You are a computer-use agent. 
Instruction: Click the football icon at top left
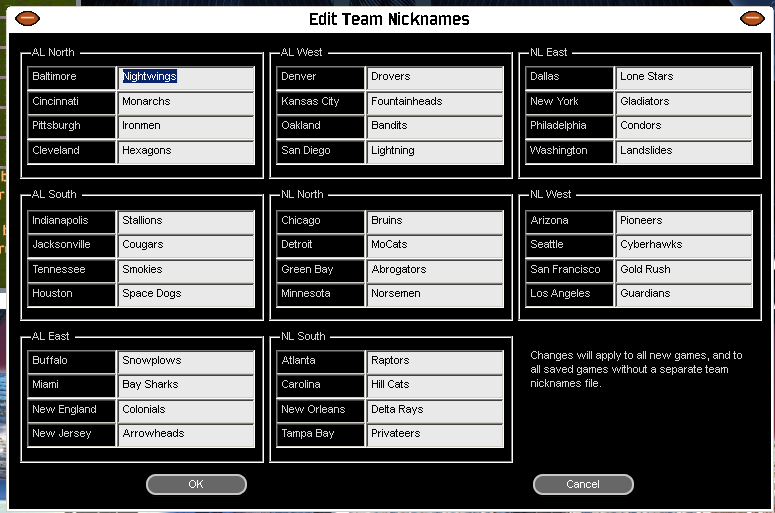pos(27,18)
